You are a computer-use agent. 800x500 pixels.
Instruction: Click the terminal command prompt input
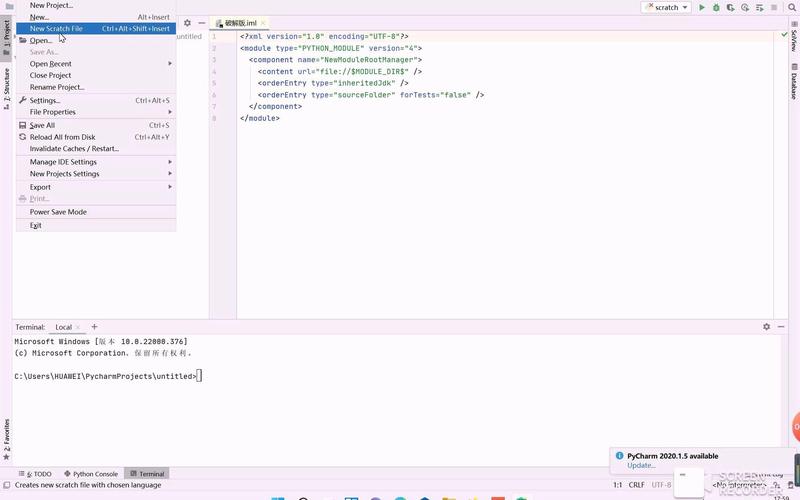click(199, 376)
